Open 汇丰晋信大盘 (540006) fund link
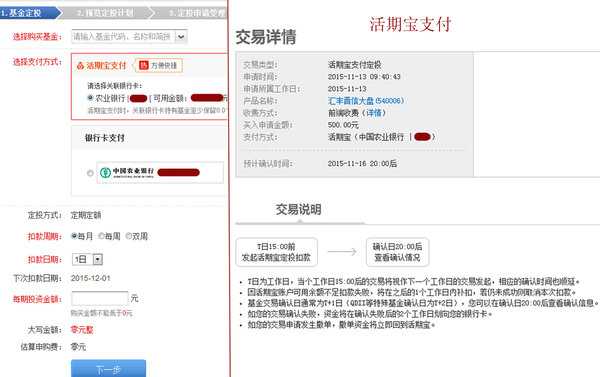 pos(366,101)
